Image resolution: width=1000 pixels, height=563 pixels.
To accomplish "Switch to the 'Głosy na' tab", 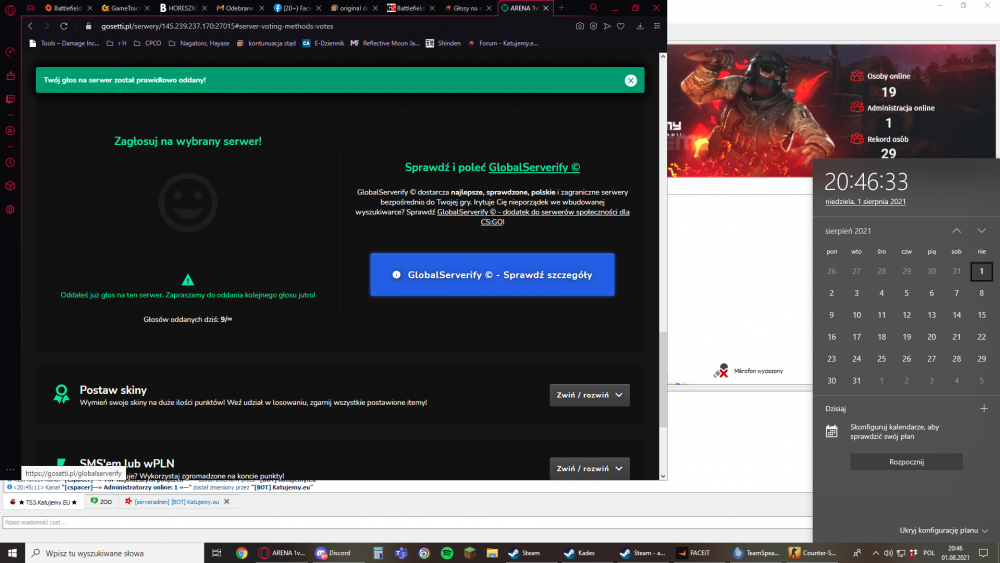I will 467,8.
